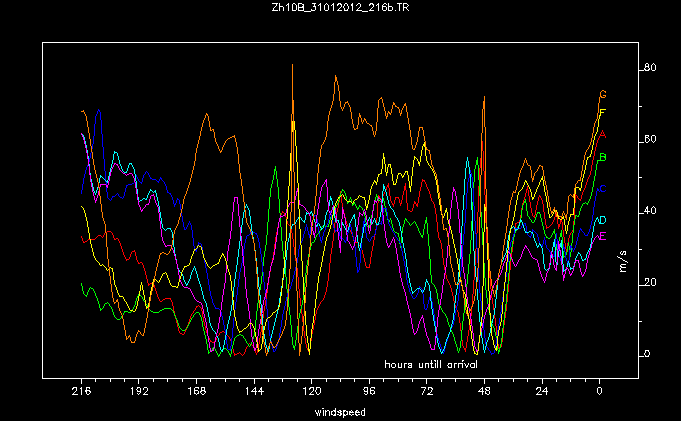The image size is (681, 421).
Task: Click the 80 value on y-axis
Action: [649, 68]
